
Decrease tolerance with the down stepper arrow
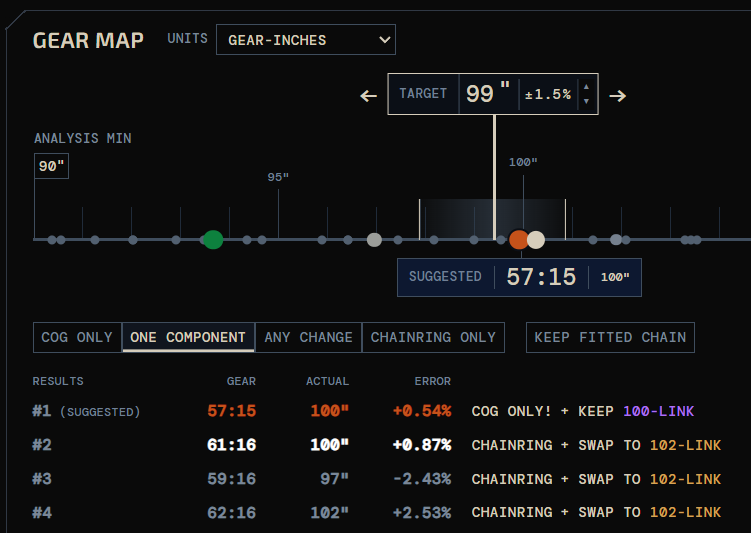[586, 102]
